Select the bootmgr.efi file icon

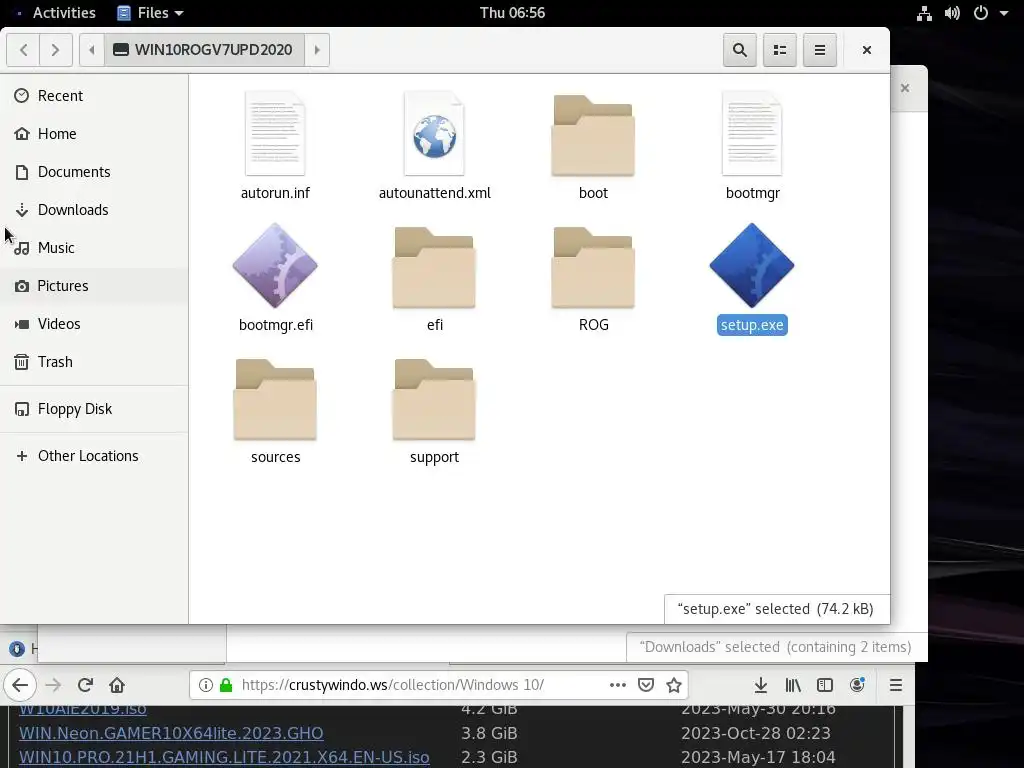click(x=275, y=265)
